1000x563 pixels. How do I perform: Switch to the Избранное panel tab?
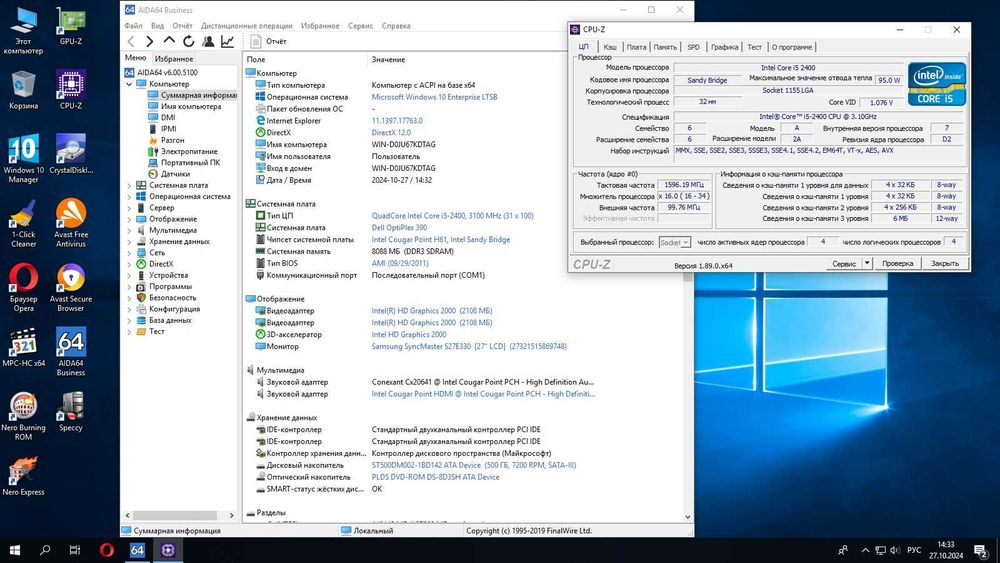pos(174,59)
